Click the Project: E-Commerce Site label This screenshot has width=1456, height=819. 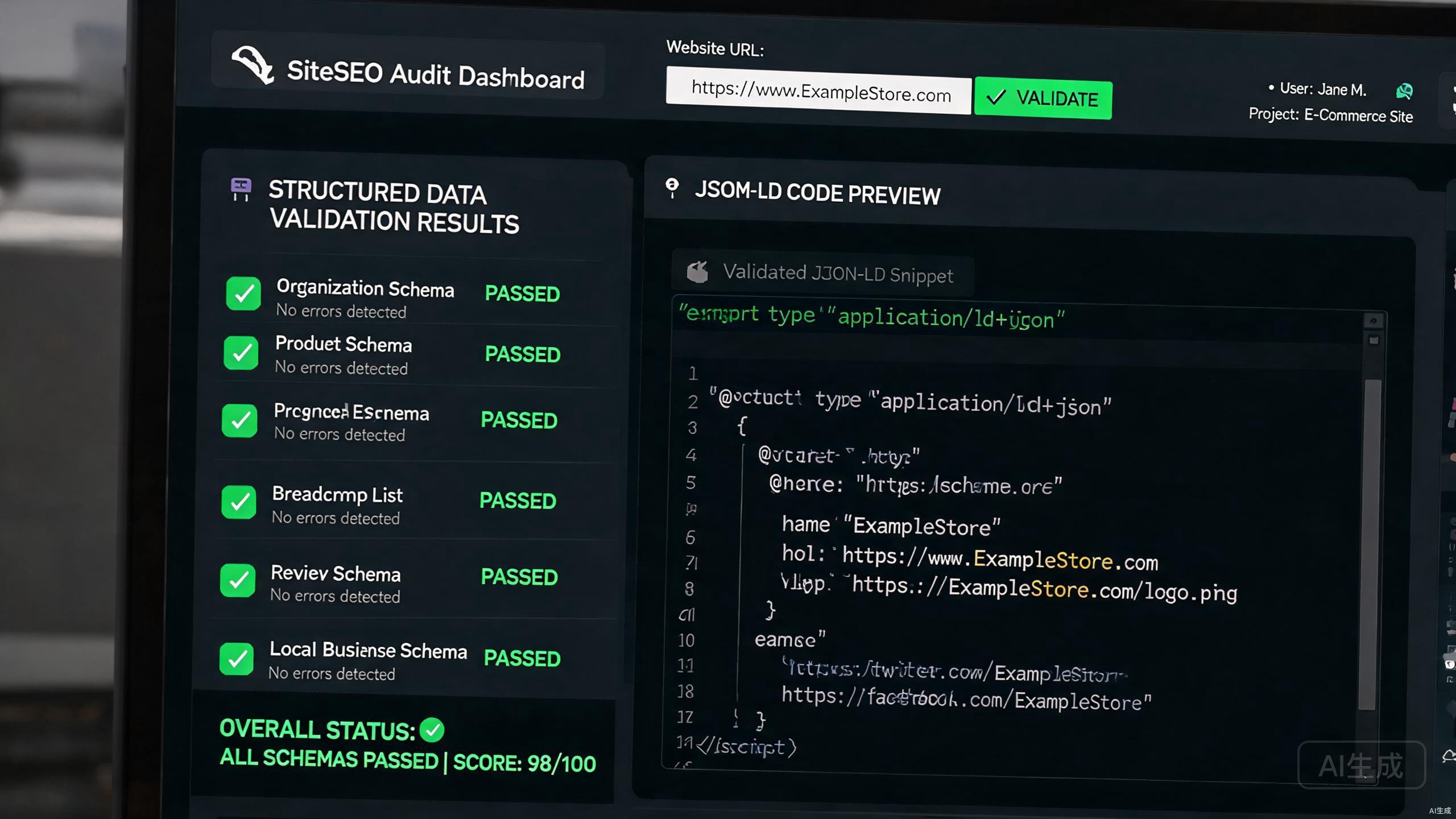point(1331,115)
